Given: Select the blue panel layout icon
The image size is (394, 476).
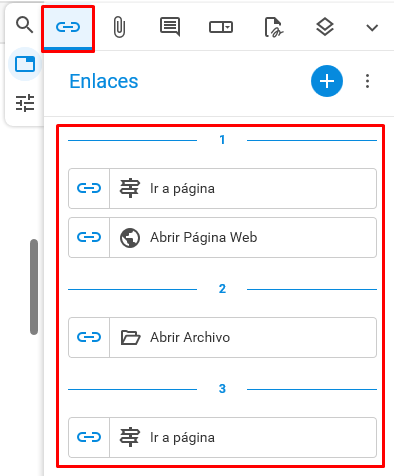Looking at the screenshot, I should [x=25, y=64].
